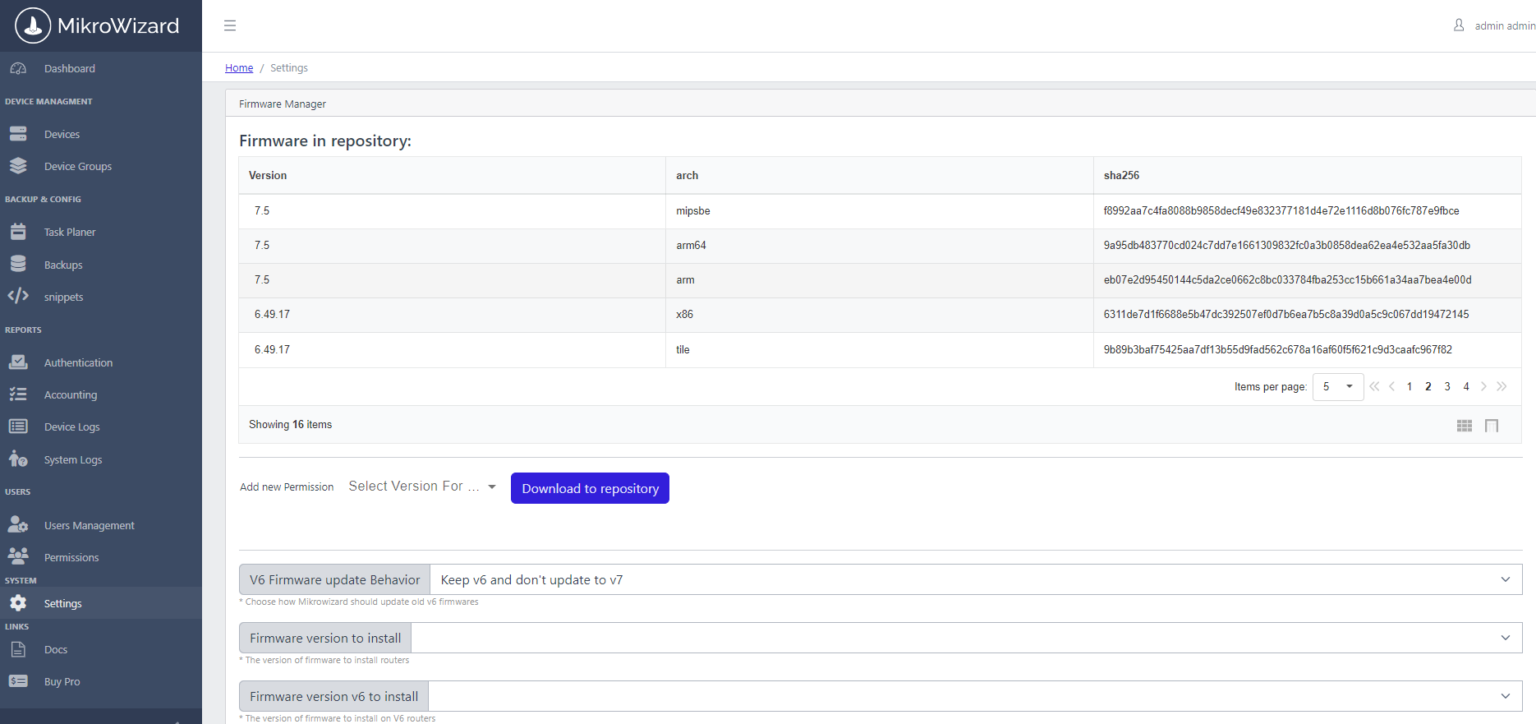Toggle the sidebar with the hamburger icon

(230, 25)
